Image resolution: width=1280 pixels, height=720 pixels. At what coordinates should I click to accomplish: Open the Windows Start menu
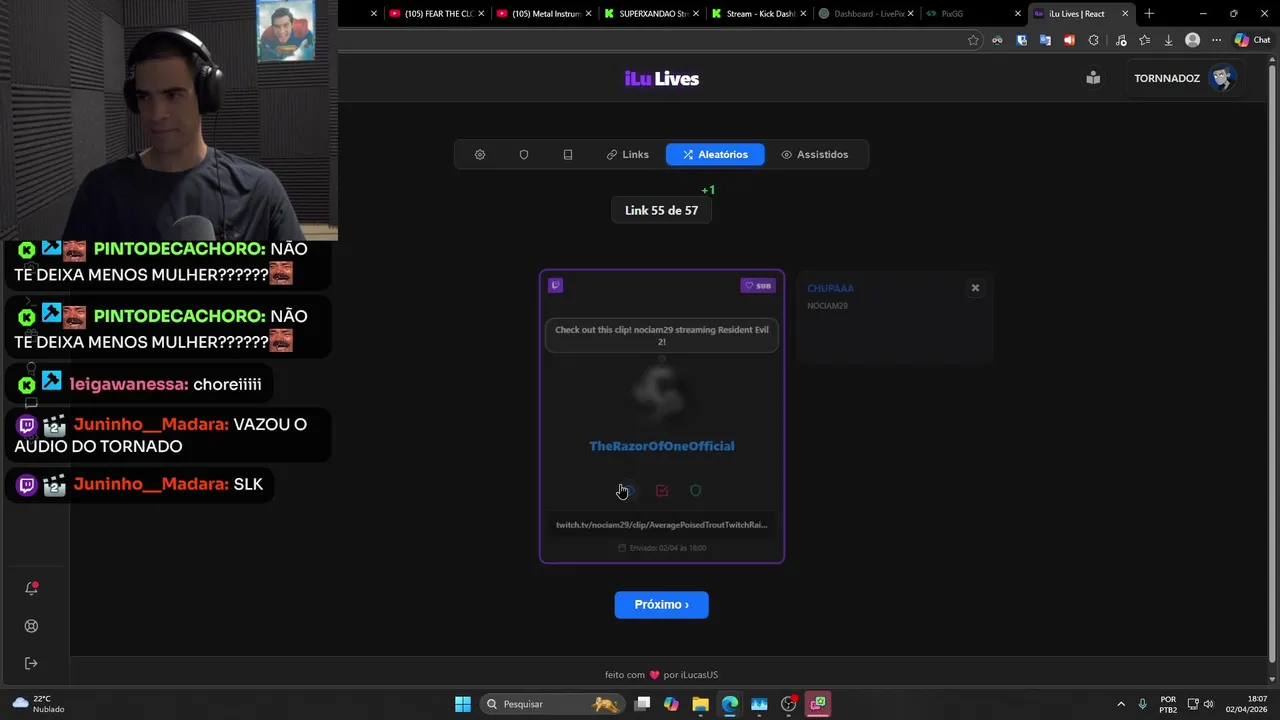pos(463,704)
